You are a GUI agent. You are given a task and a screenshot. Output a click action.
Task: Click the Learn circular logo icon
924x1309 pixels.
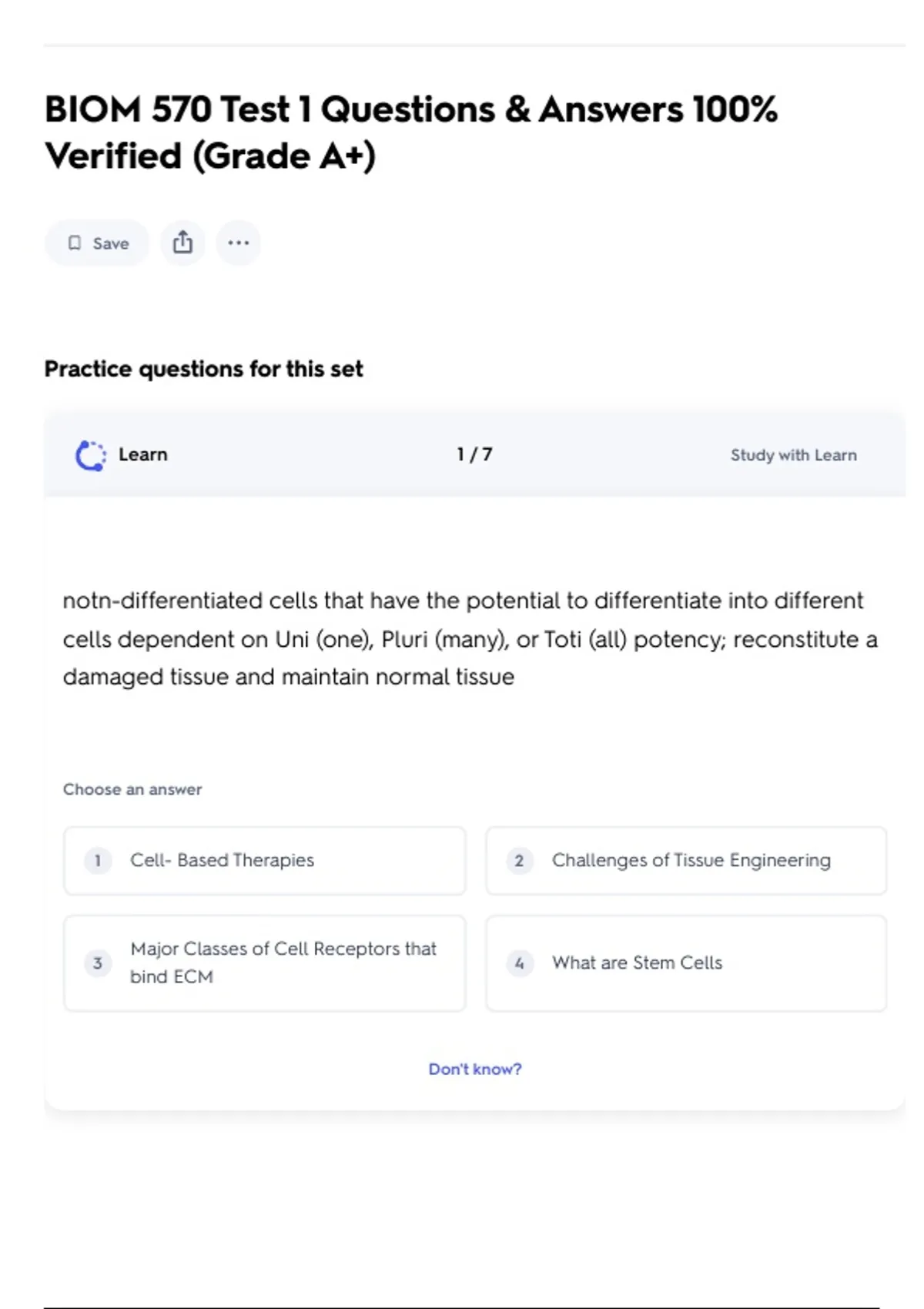click(91, 455)
